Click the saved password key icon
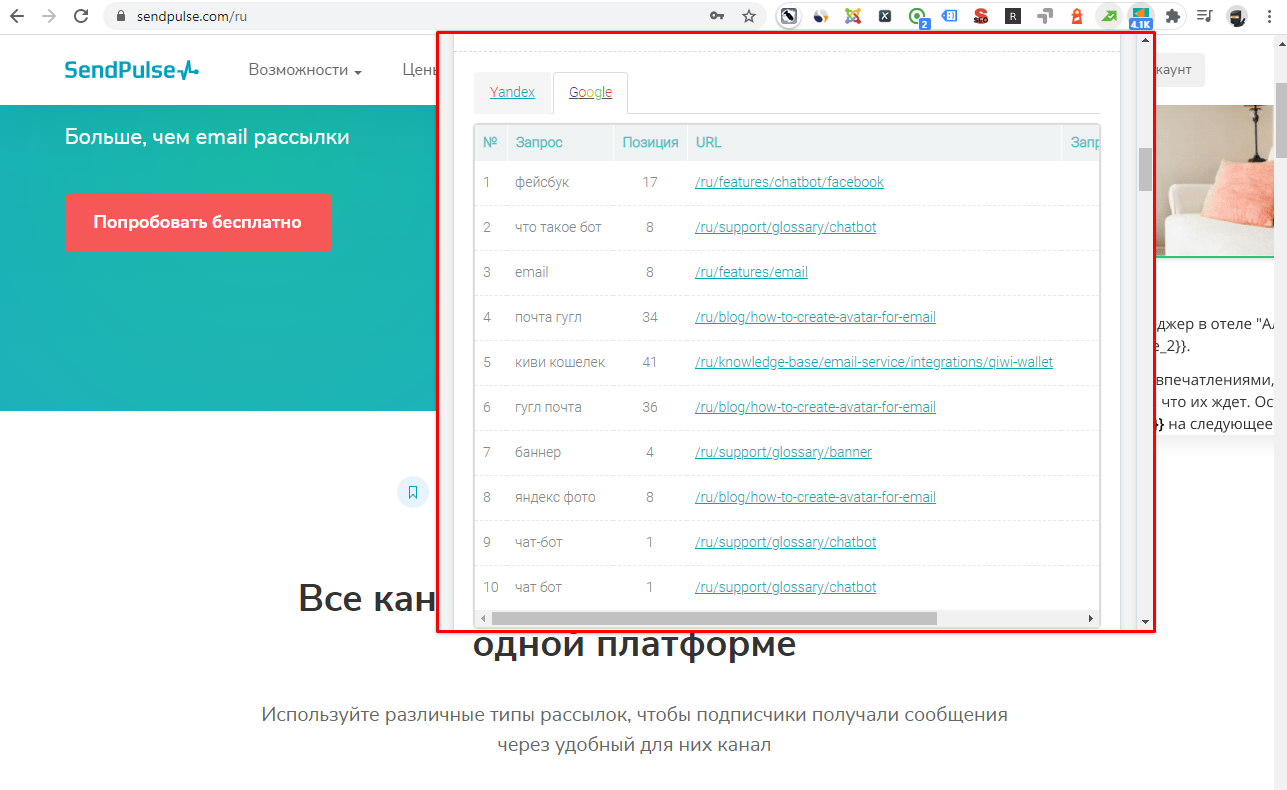This screenshot has height=790, width=1287. (716, 16)
